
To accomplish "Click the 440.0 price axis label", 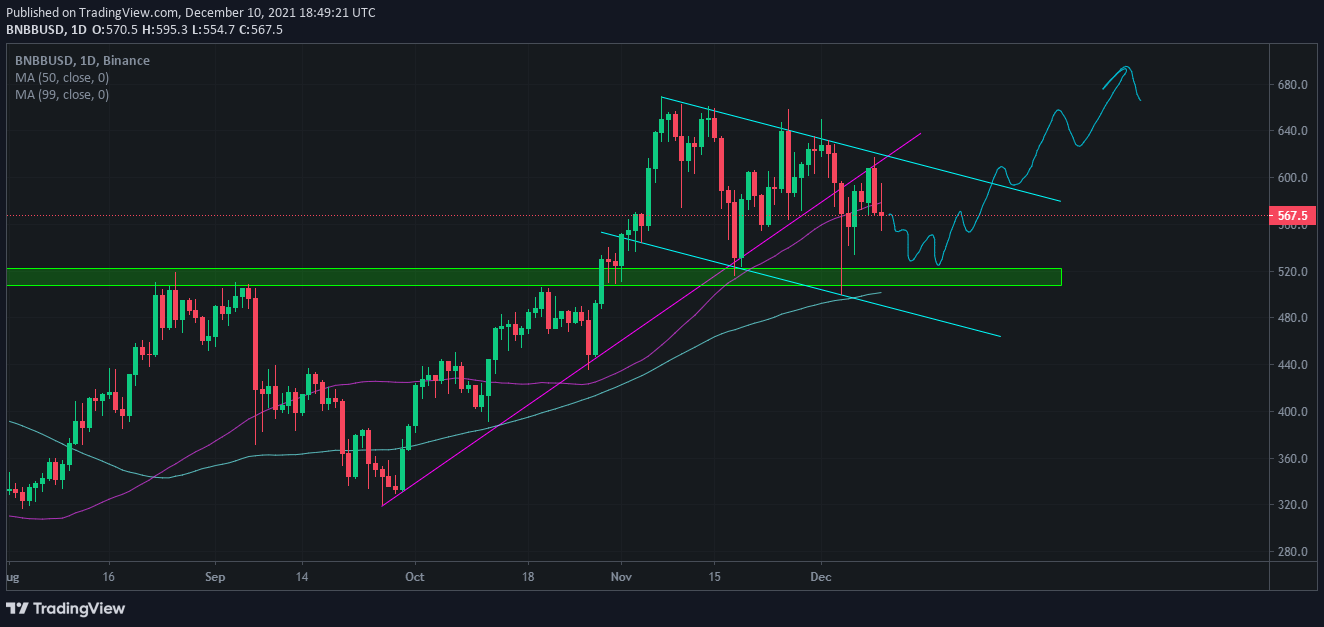I will pyautogui.click(x=1293, y=365).
